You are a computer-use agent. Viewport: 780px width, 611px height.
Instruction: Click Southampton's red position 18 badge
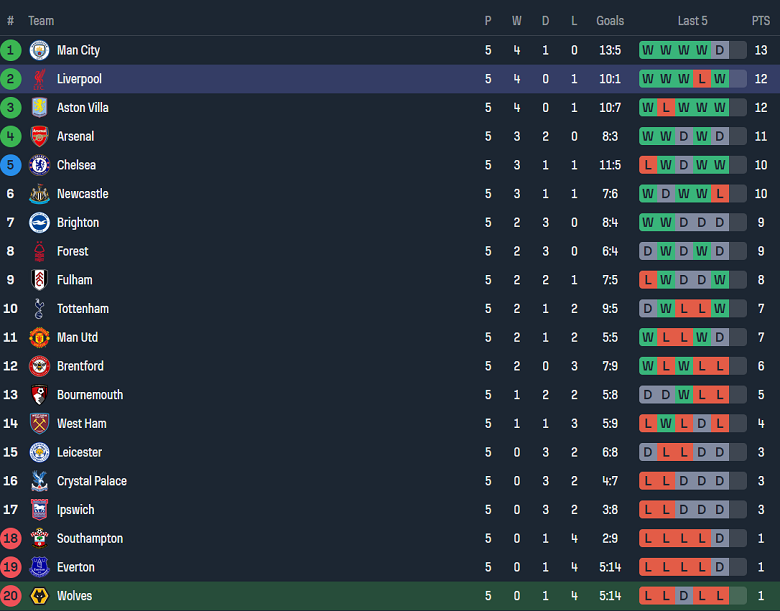tap(11, 539)
